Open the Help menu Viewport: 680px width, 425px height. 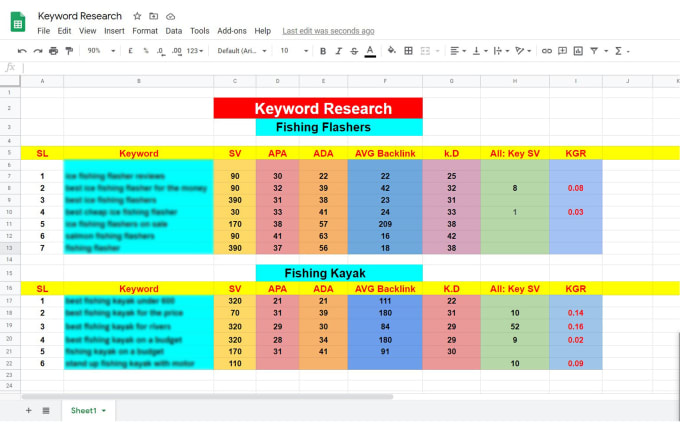click(x=262, y=31)
